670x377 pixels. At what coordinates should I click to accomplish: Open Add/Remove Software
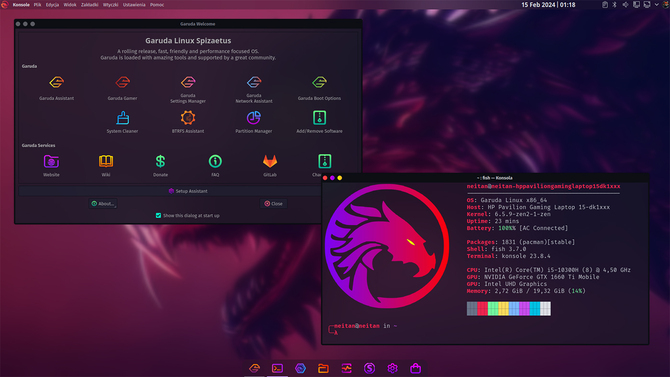(x=319, y=122)
